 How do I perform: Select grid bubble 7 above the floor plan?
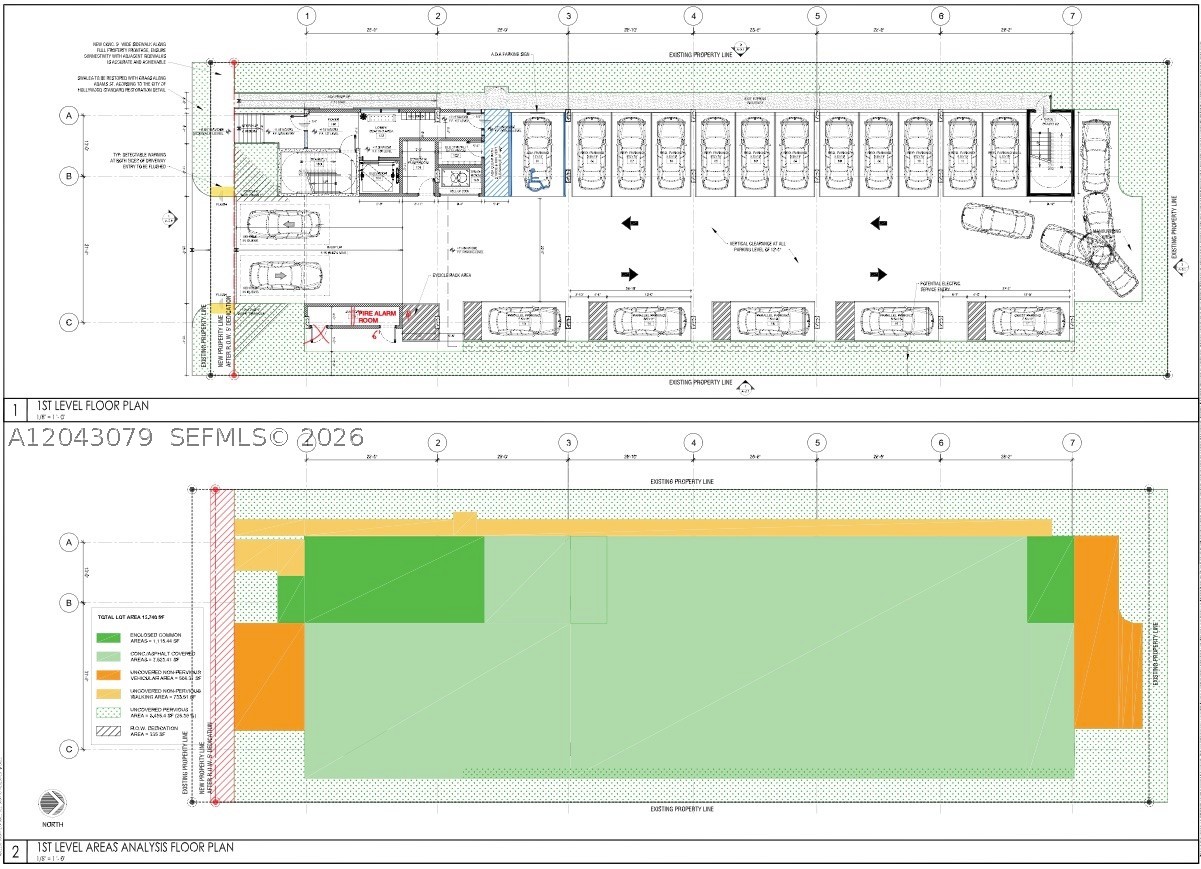click(1072, 15)
